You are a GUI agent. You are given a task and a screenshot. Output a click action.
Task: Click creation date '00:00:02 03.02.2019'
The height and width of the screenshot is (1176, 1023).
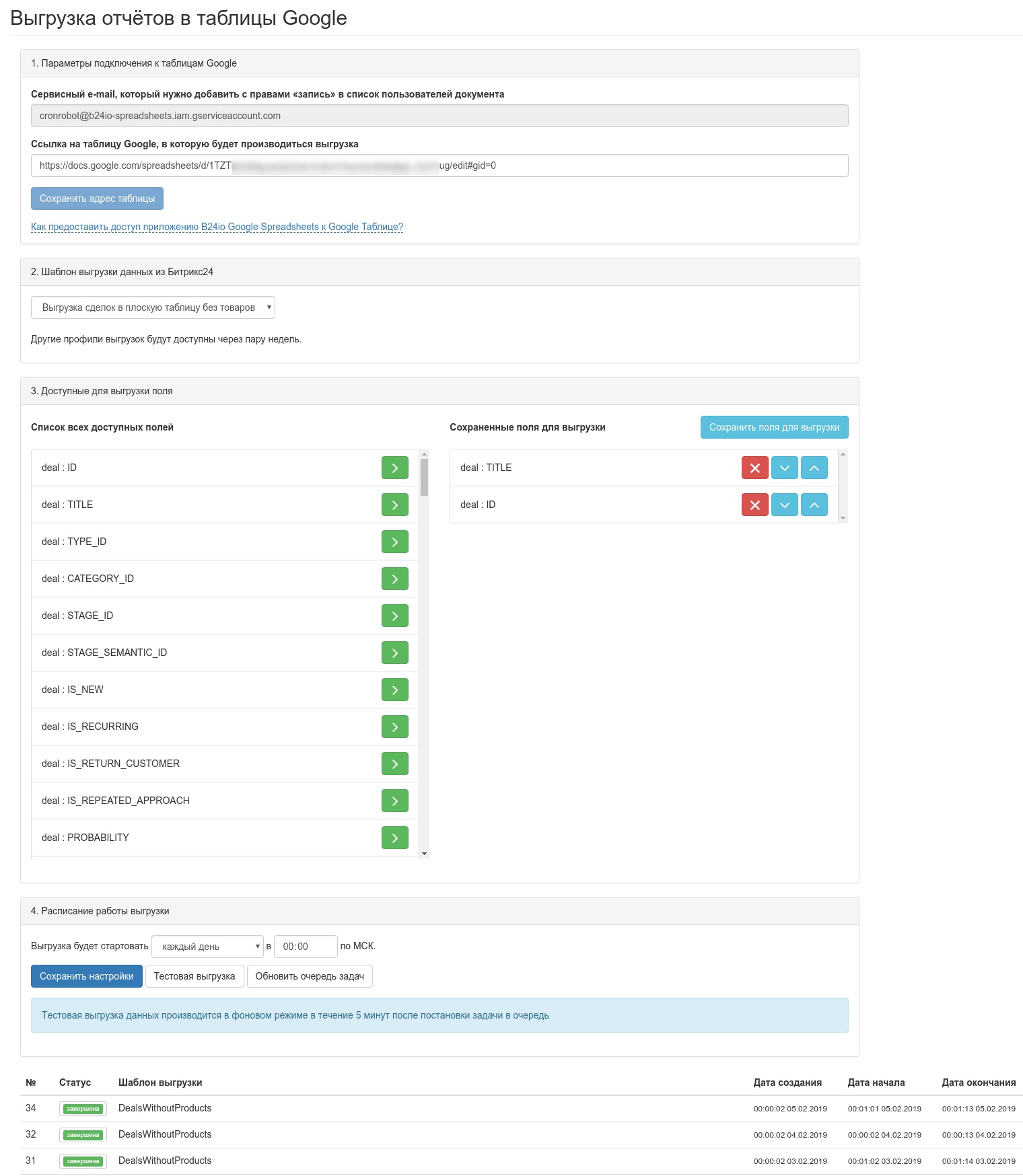click(790, 1161)
